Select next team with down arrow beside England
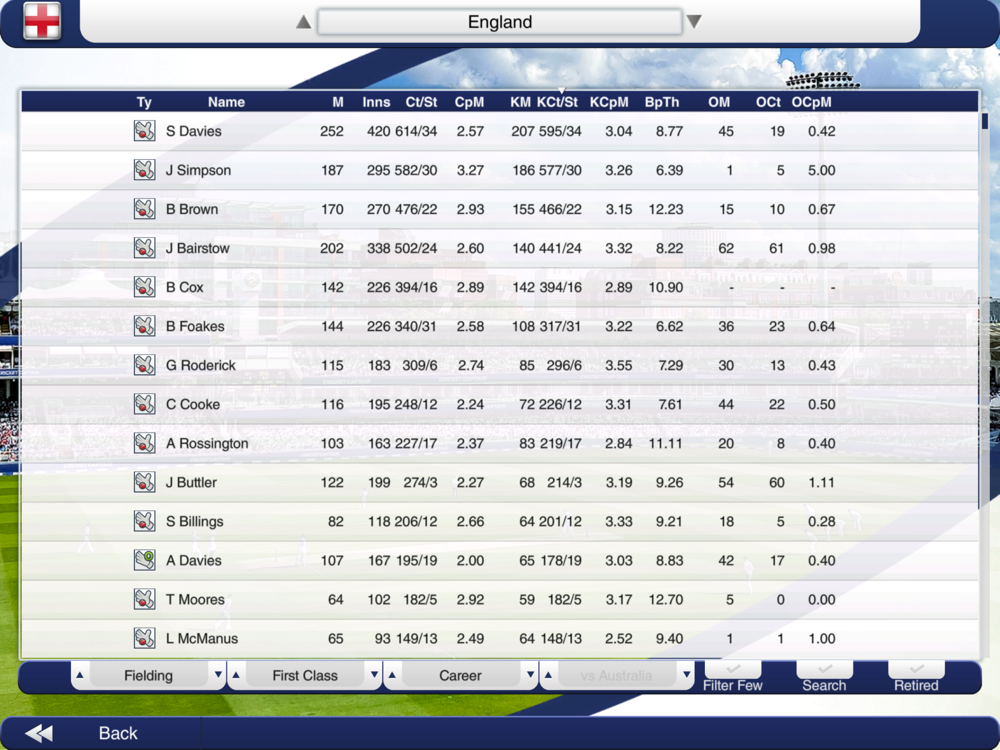The width and height of the screenshot is (1000, 750). click(695, 22)
